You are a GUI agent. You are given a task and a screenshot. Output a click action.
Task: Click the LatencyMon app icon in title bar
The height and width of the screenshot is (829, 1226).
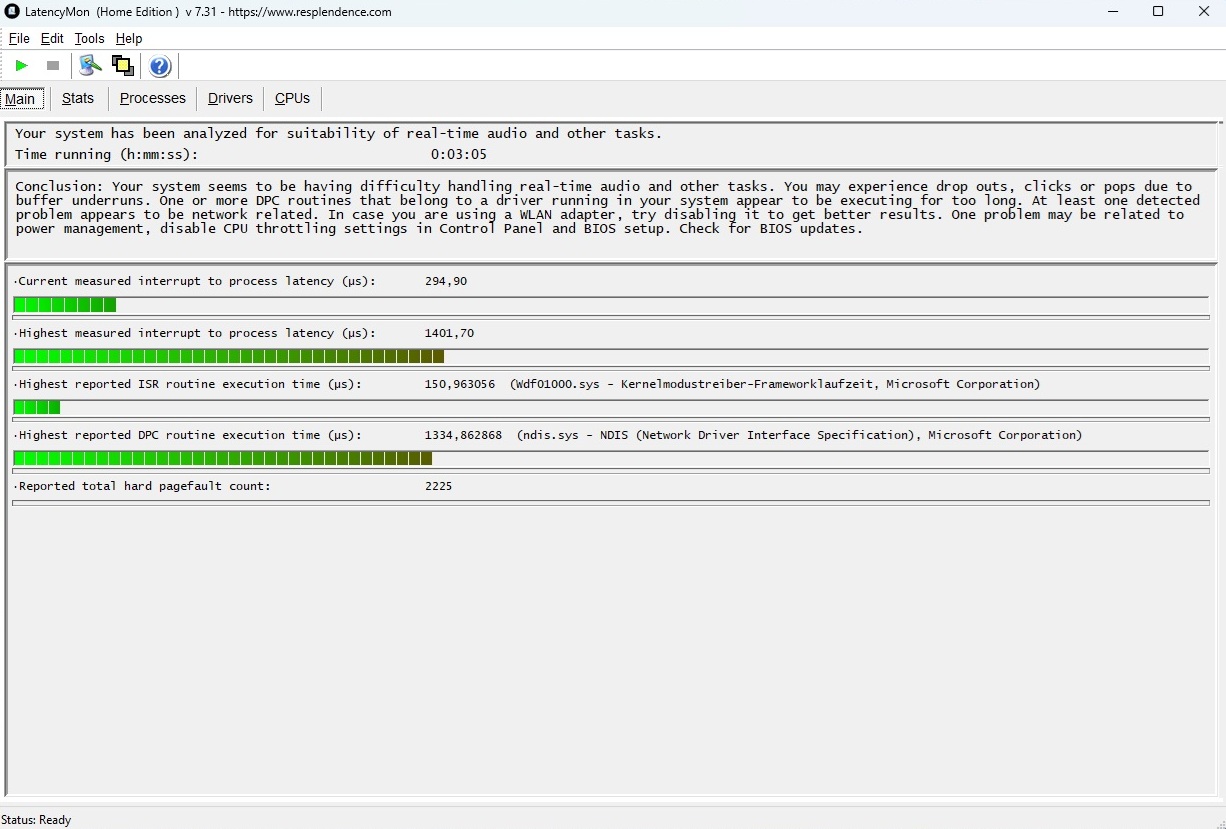tap(12, 12)
